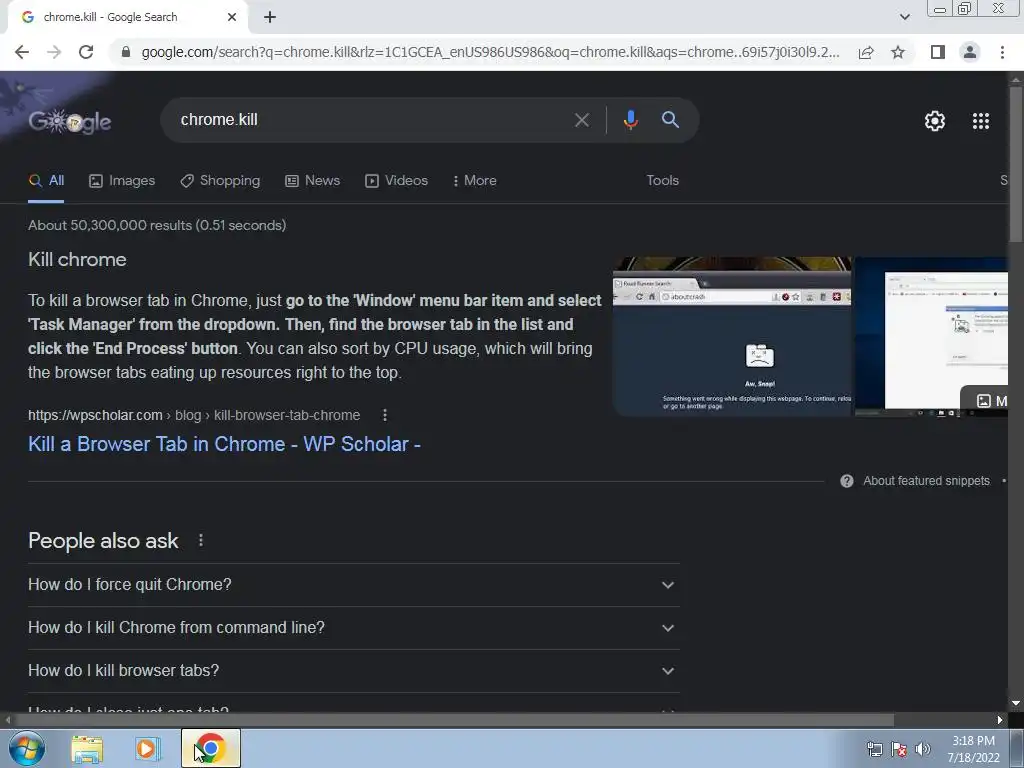
Task: Reload the page with the refresh icon
Action: 86,52
